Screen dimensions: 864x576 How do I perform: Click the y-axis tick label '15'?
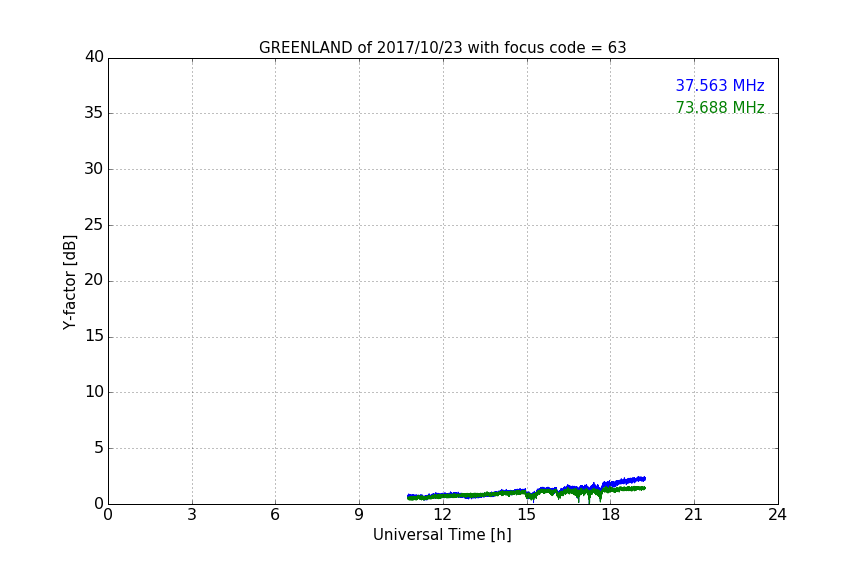pyautogui.click(x=94, y=336)
